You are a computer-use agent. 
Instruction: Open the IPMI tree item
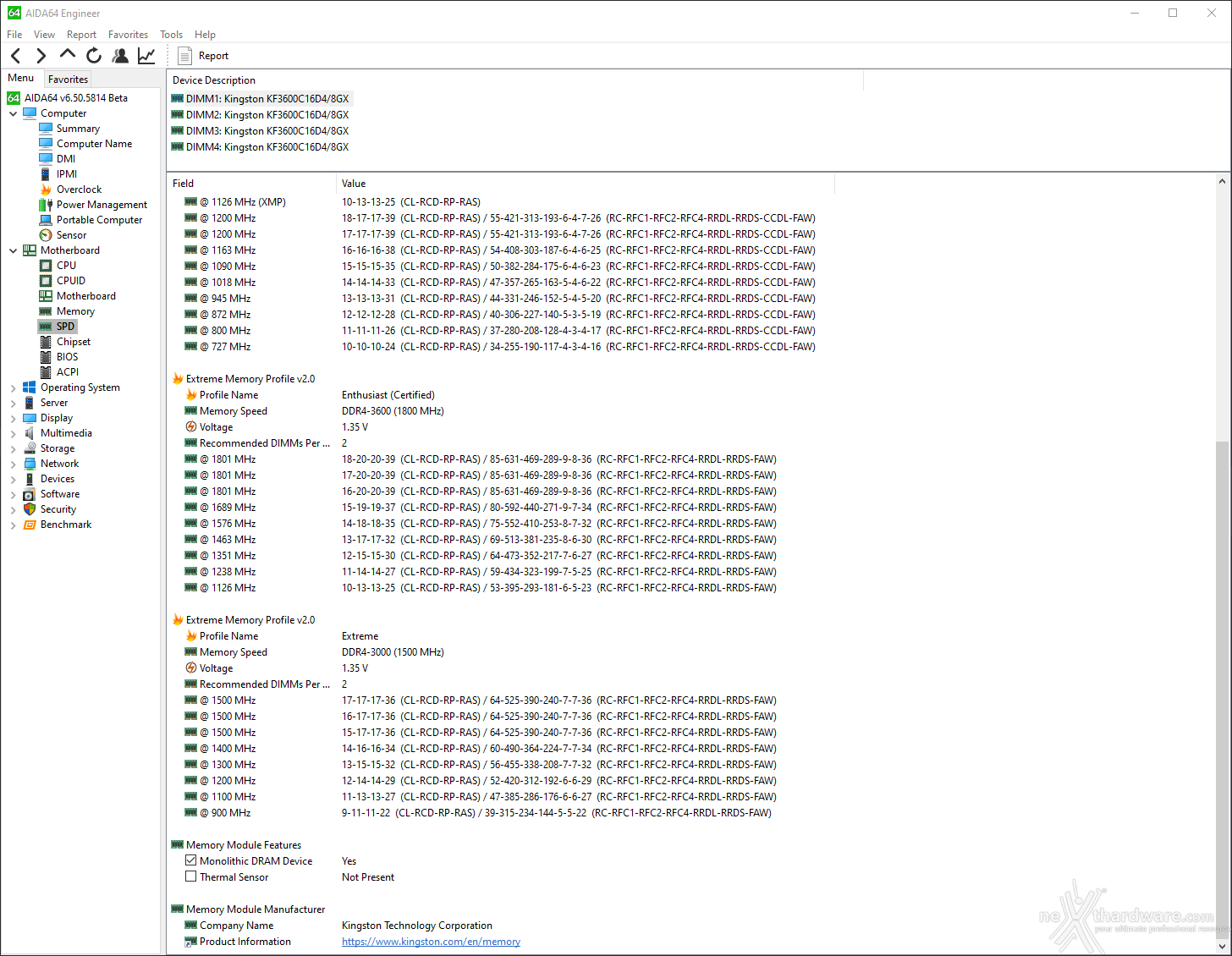67,174
